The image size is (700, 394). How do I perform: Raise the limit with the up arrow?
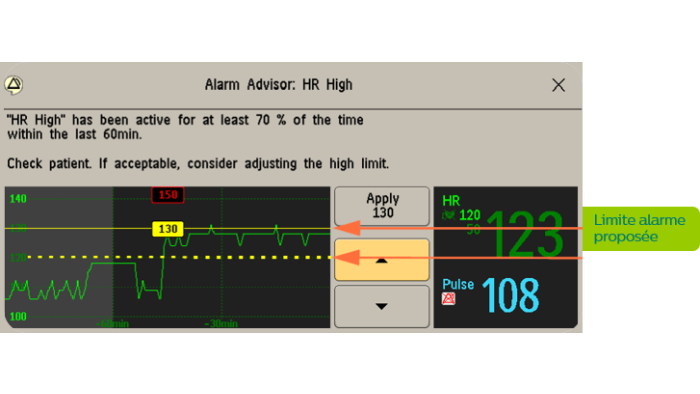382,260
